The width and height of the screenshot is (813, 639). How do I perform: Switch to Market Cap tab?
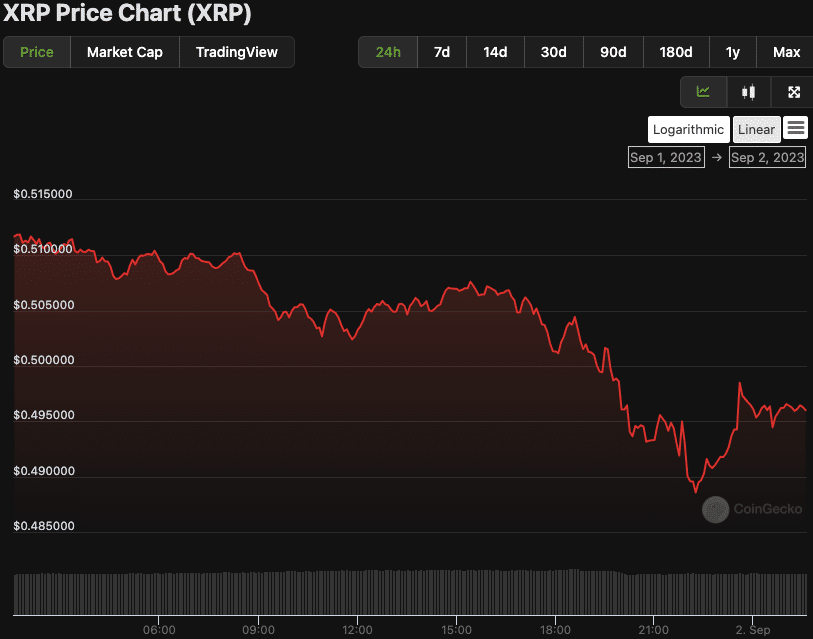[x=125, y=52]
